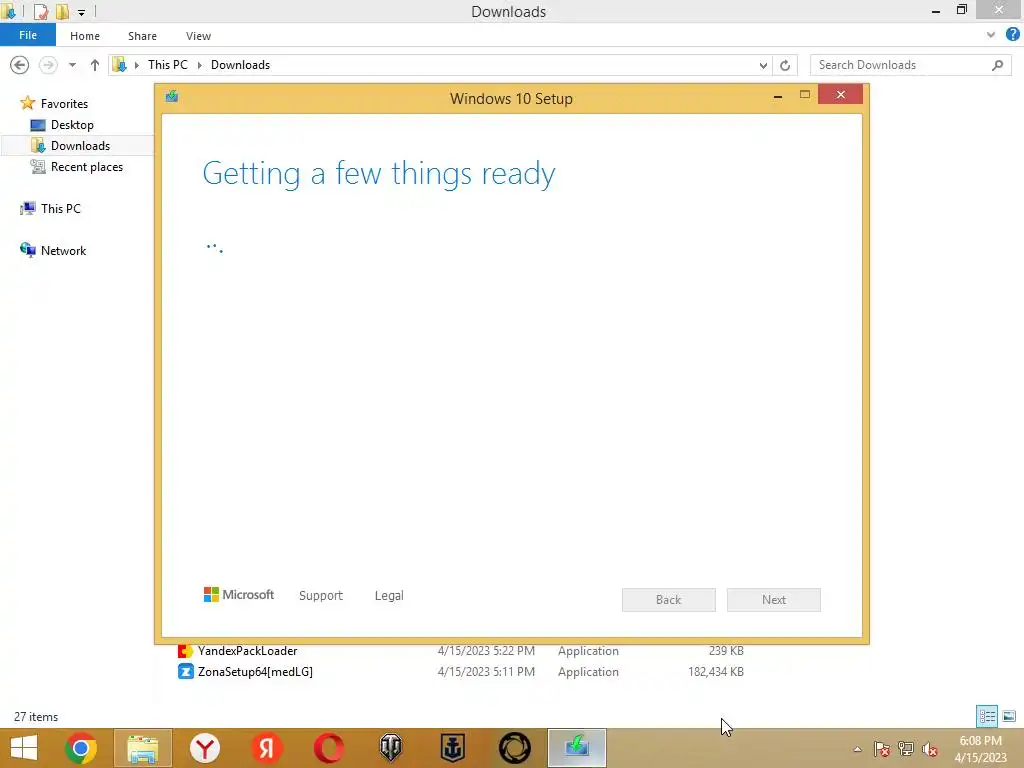
Task: Open the Share ribbon tab
Action: (x=142, y=36)
